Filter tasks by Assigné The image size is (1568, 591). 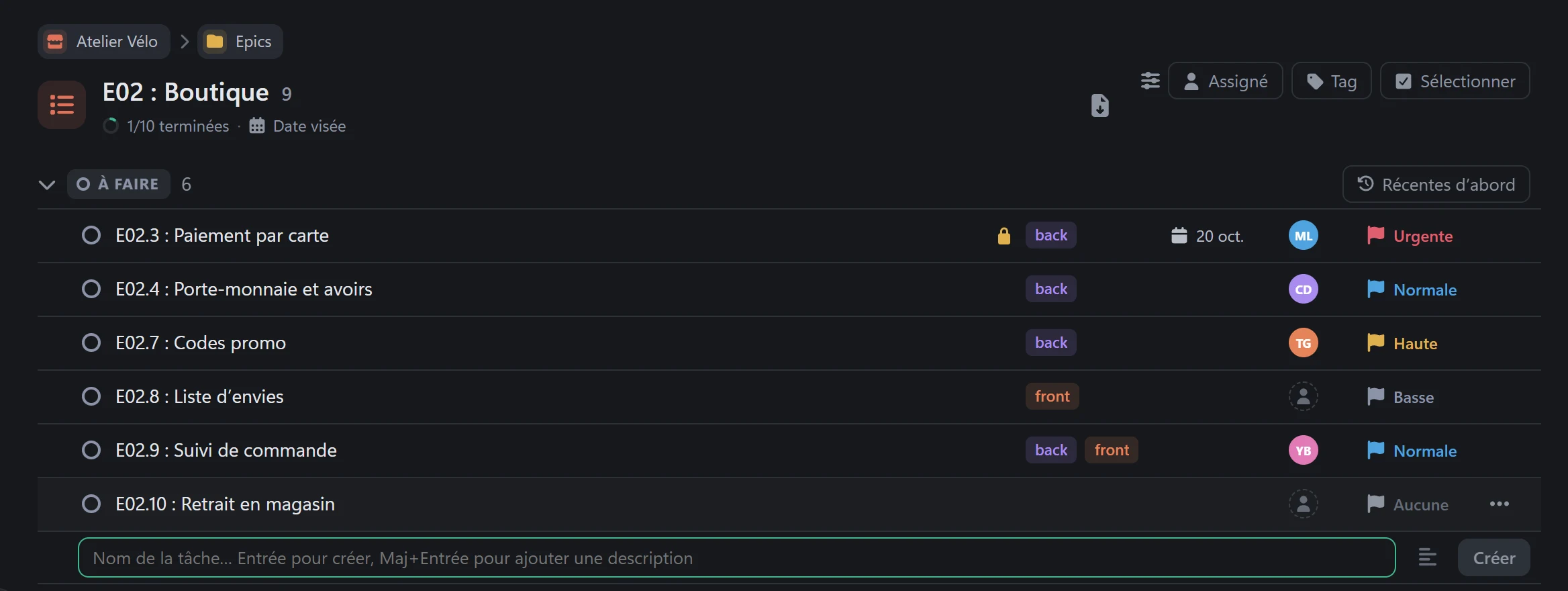1226,81
